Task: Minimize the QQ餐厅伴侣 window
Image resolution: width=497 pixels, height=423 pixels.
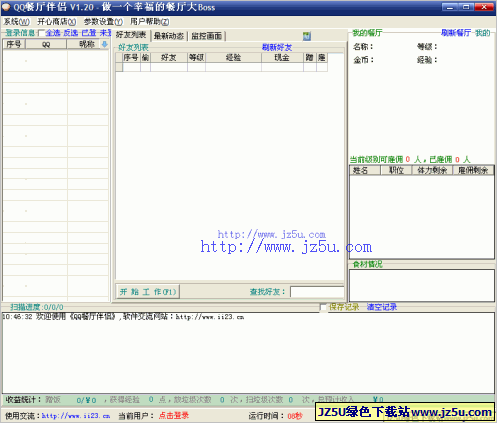Action: coord(450,7)
